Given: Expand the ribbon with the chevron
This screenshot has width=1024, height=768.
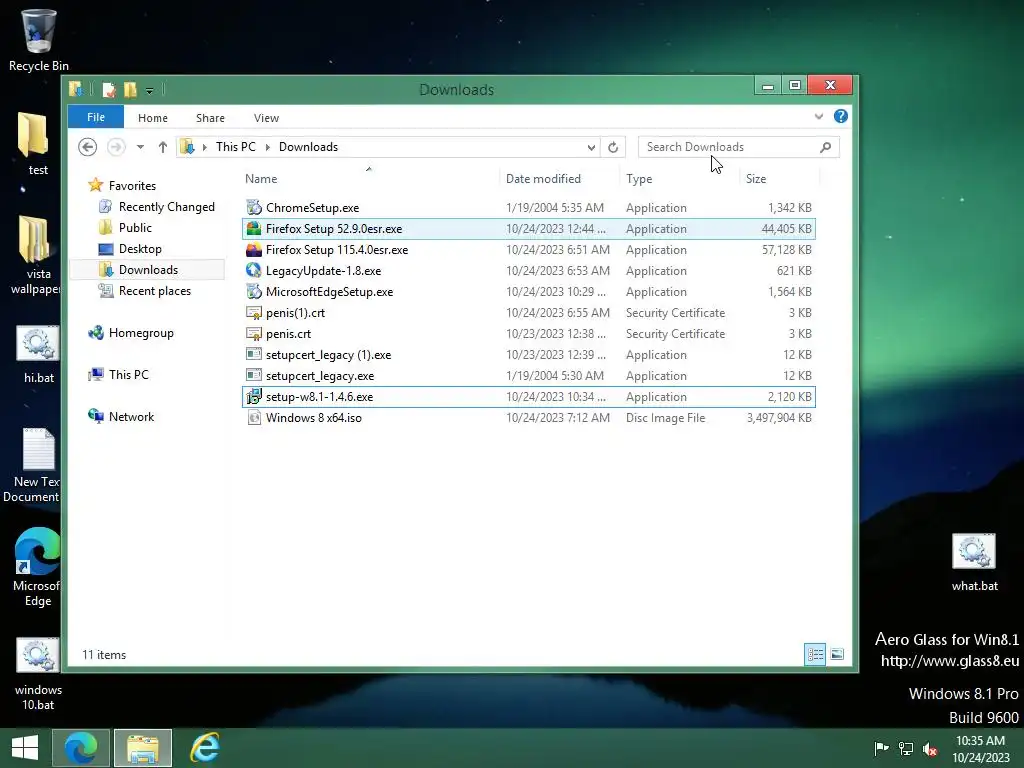Looking at the screenshot, I should [819, 116].
